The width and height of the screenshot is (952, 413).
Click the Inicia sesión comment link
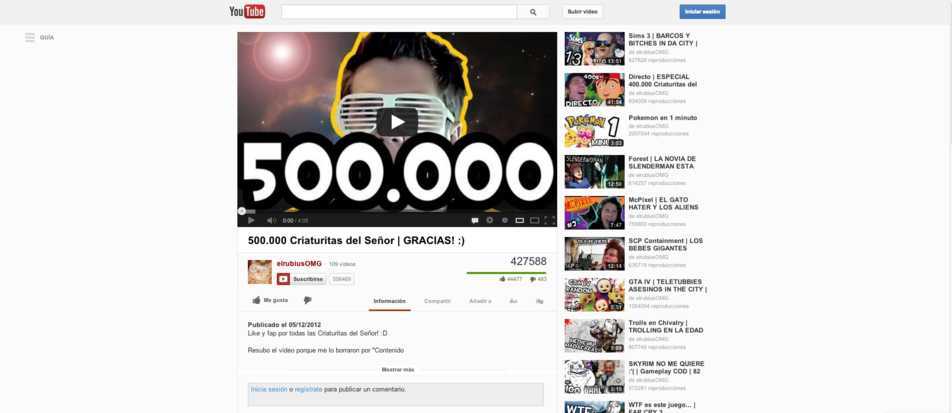(x=269, y=389)
